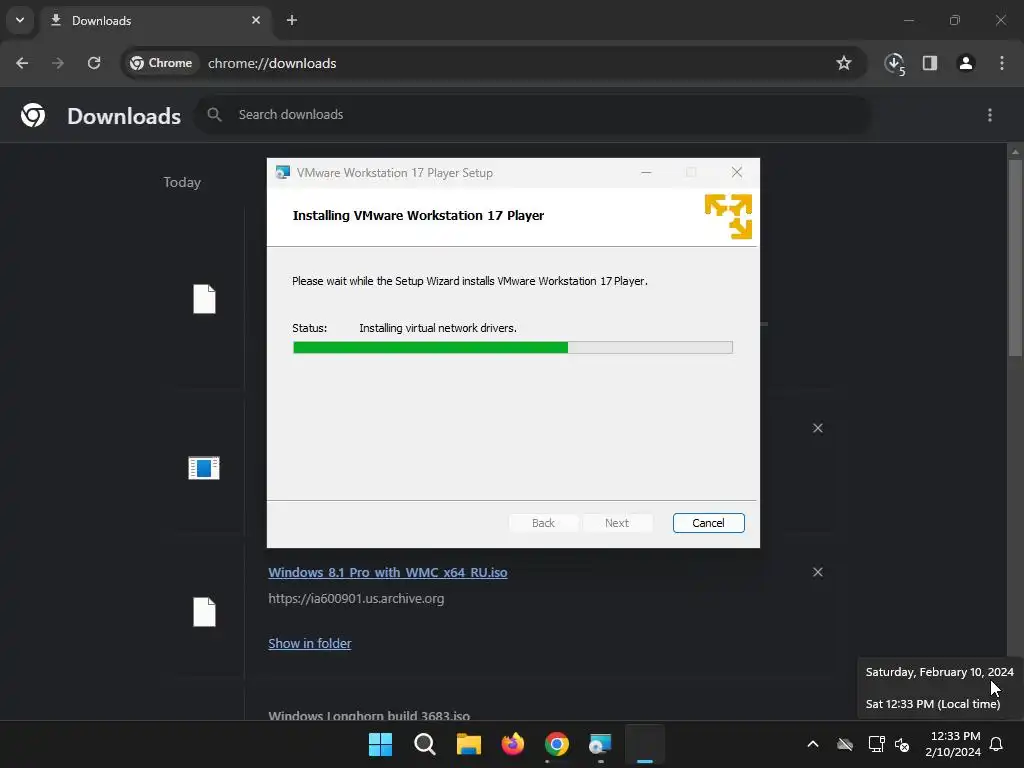Image resolution: width=1024 pixels, height=768 pixels.
Task: Show hidden system tray icons
Action: click(x=812, y=744)
